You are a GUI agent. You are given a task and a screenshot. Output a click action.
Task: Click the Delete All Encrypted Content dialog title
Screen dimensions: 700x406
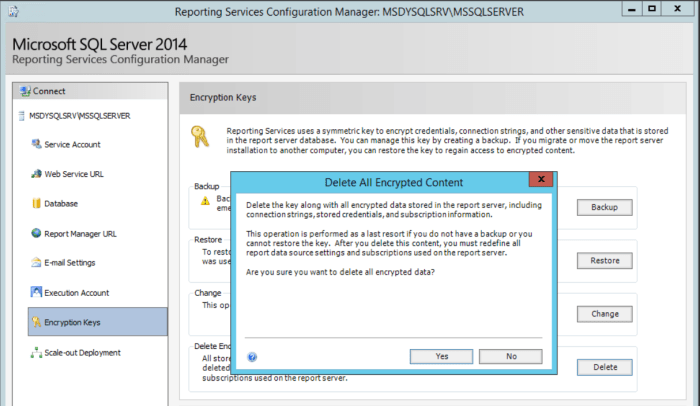pyautogui.click(x=393, y=182)
